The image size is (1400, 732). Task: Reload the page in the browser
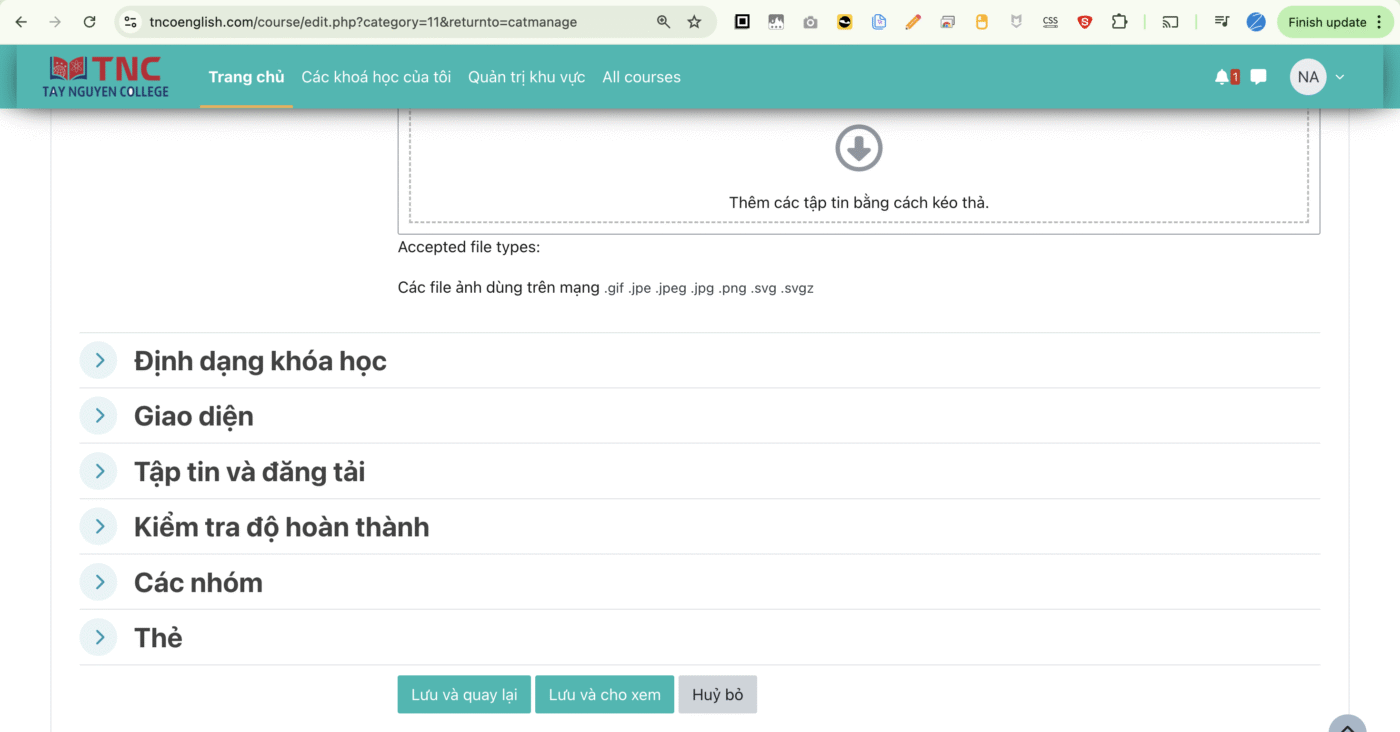coord(89,22)
